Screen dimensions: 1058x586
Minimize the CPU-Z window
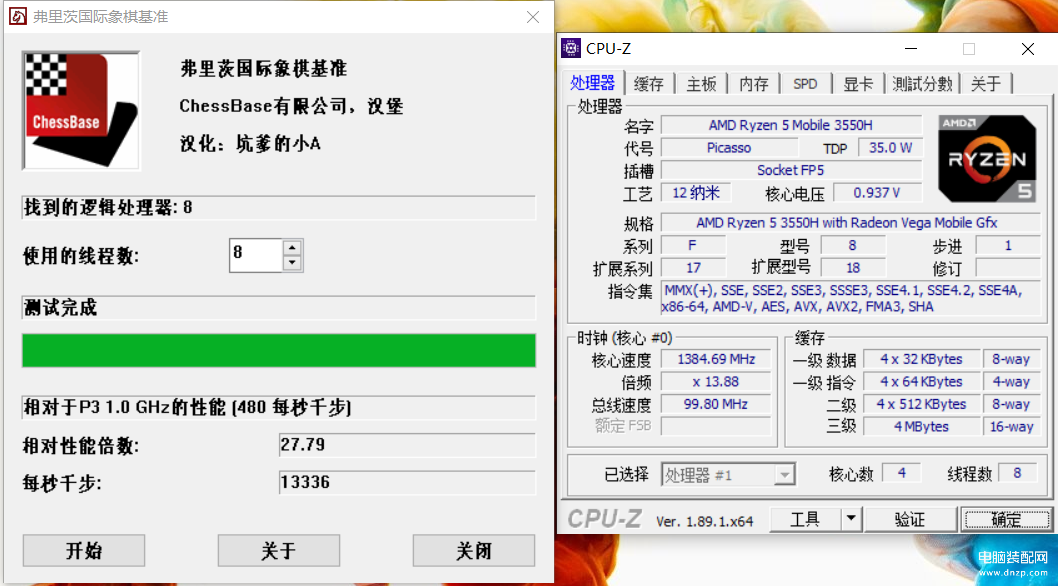[x=911, y=49]
